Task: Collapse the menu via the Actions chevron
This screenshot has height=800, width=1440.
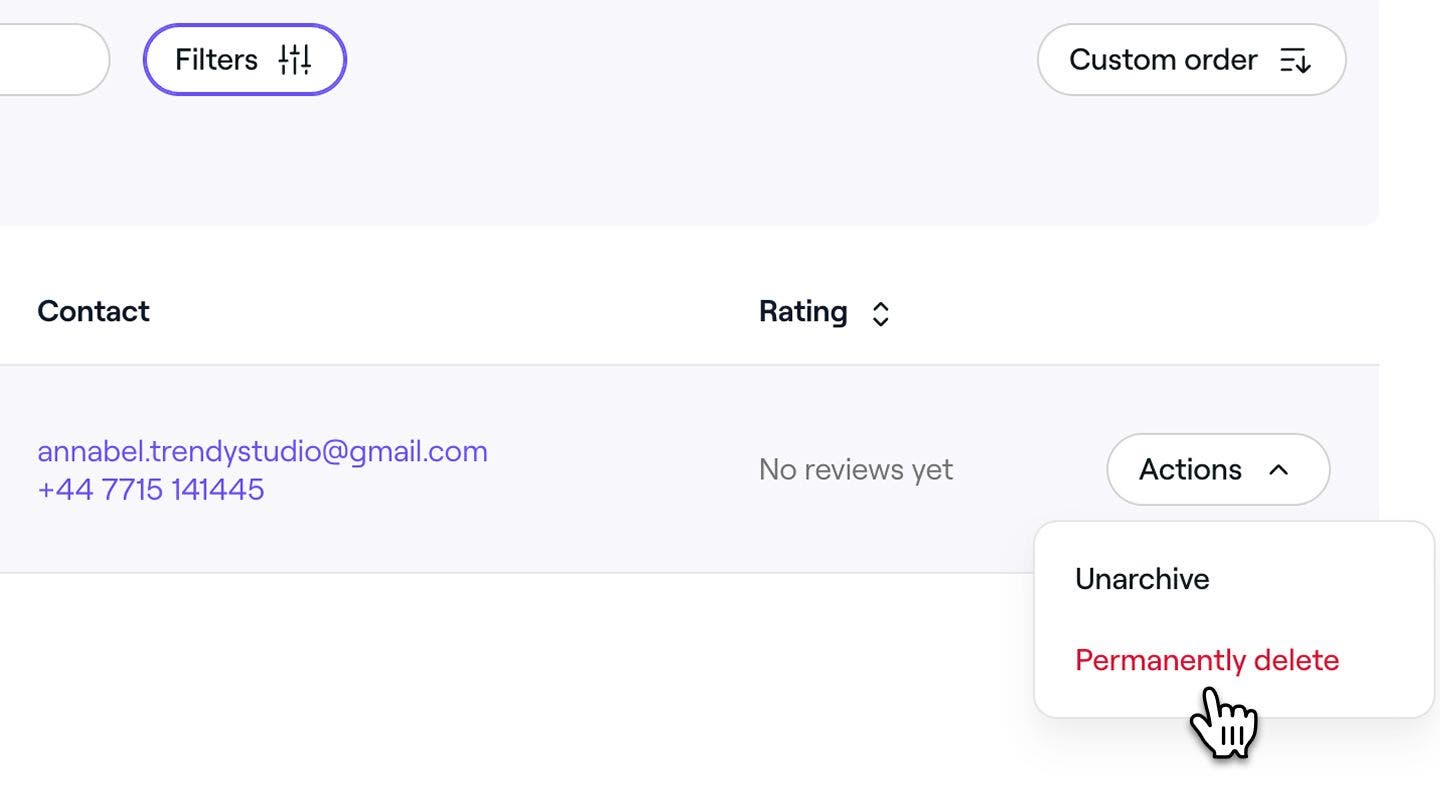Action: pyautogui.click(x=1278, y=469)
